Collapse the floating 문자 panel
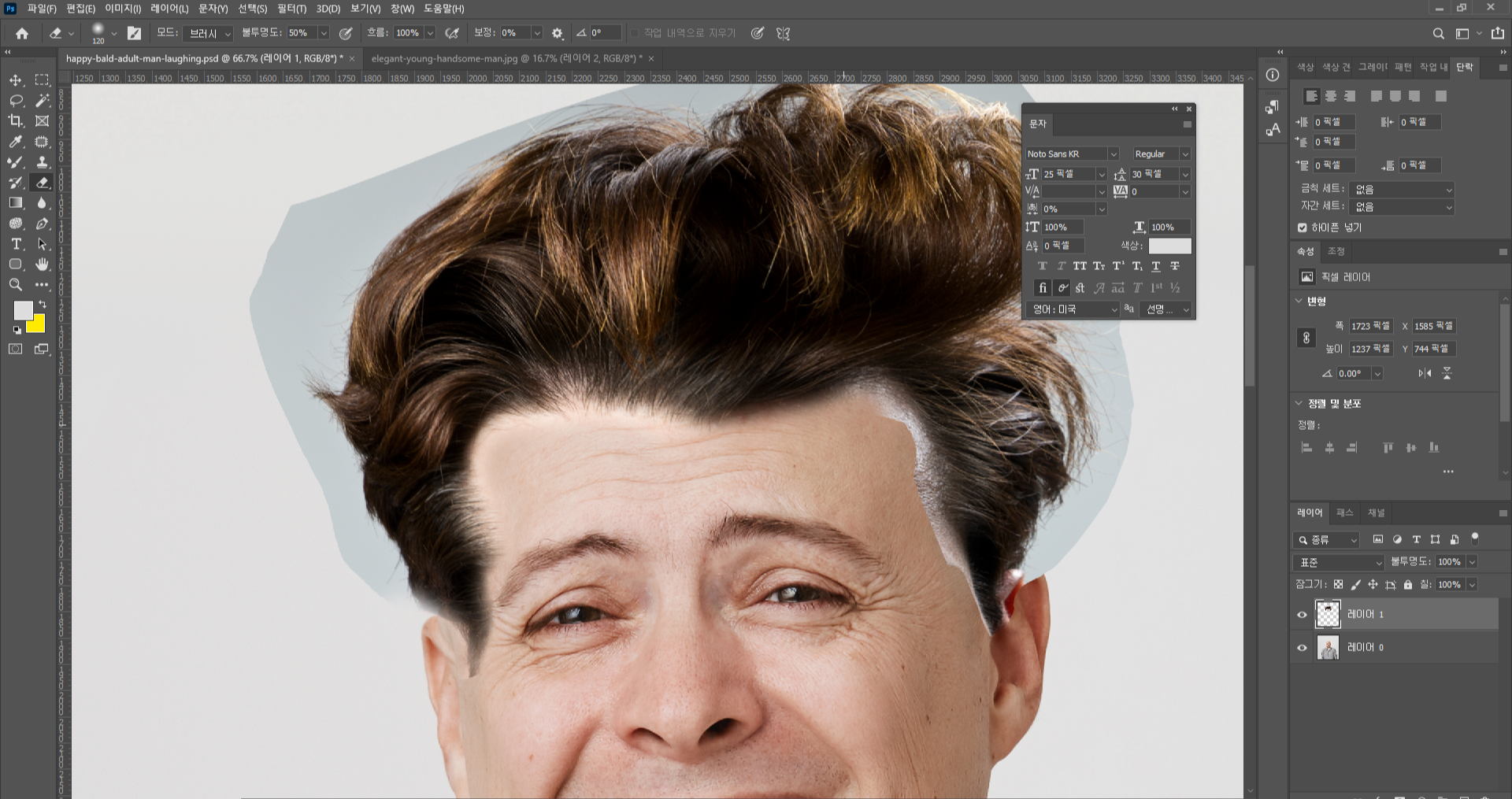The image size is (1512, 799). (1174, 109)
